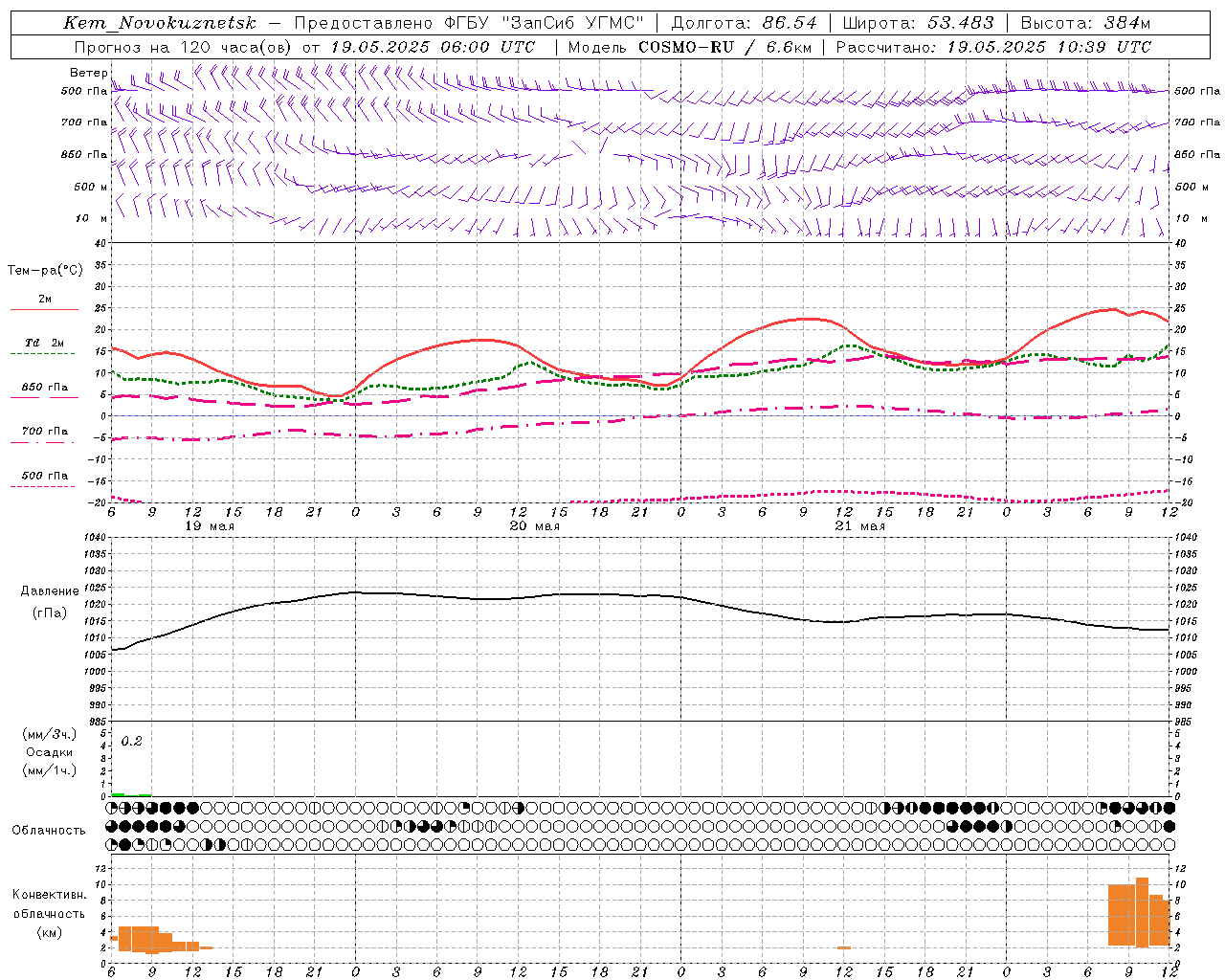Screen dimensions: 1225x980
Task: Click the pink dotted '500 гПа' legend line
Action: pyautogui.click(x=42, y=486)
